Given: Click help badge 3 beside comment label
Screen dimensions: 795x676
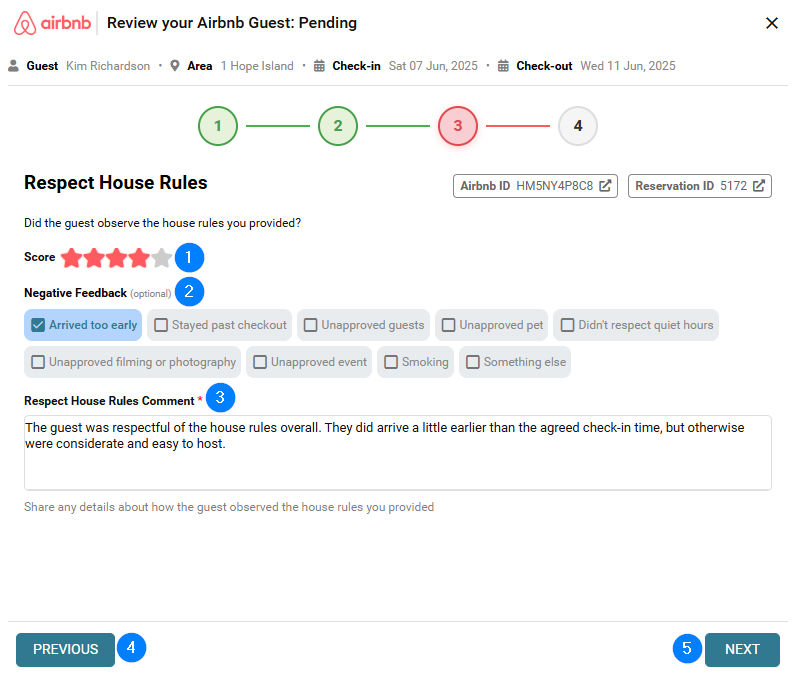Looking at the screenshot, I should coord(221,398).
